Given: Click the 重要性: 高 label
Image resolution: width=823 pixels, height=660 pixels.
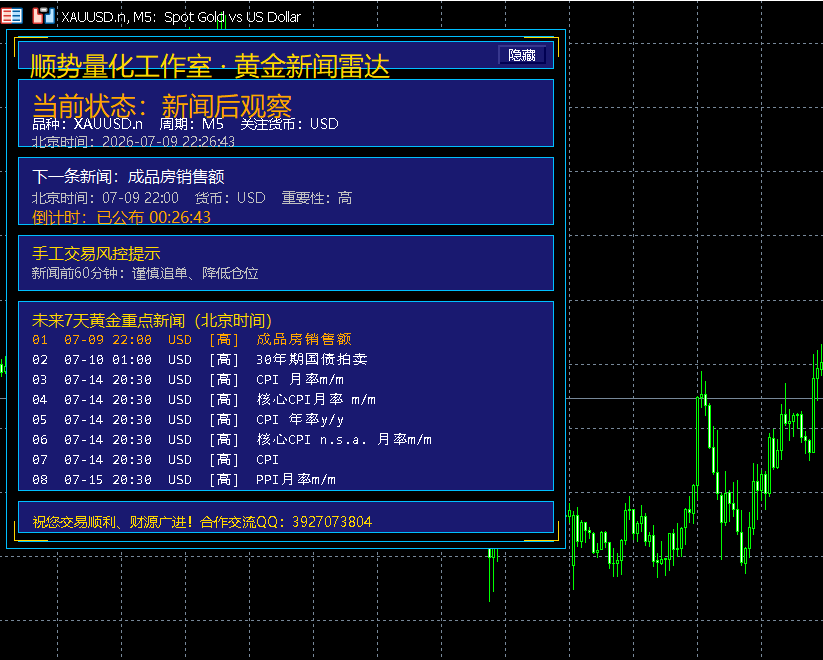Looking at the screenshot, I should point(317,198).
